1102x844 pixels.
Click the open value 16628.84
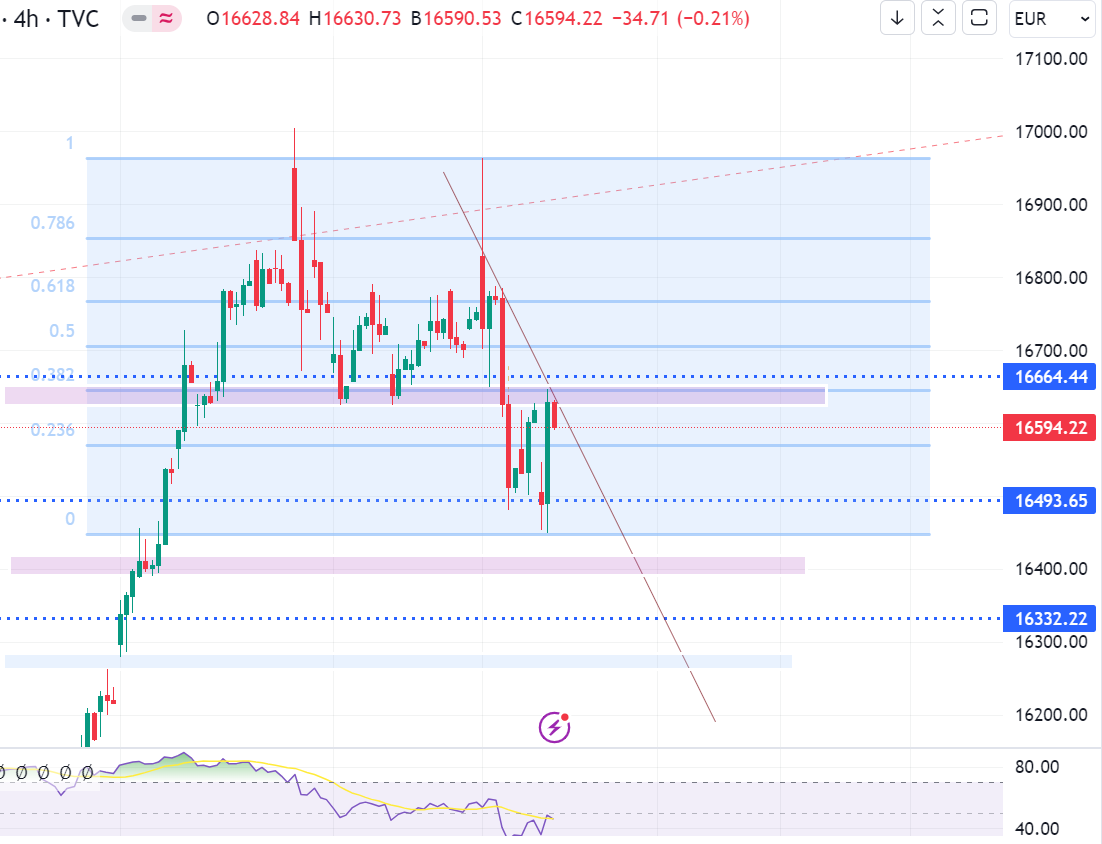[x=261, y=19]
